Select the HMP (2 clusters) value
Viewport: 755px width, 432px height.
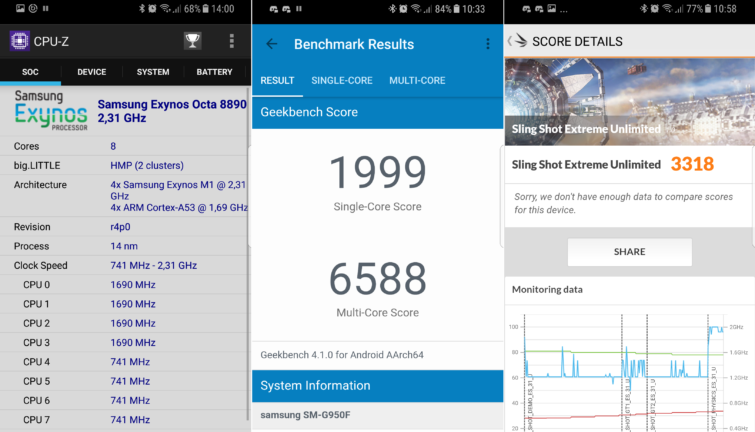tap(147, 166)
